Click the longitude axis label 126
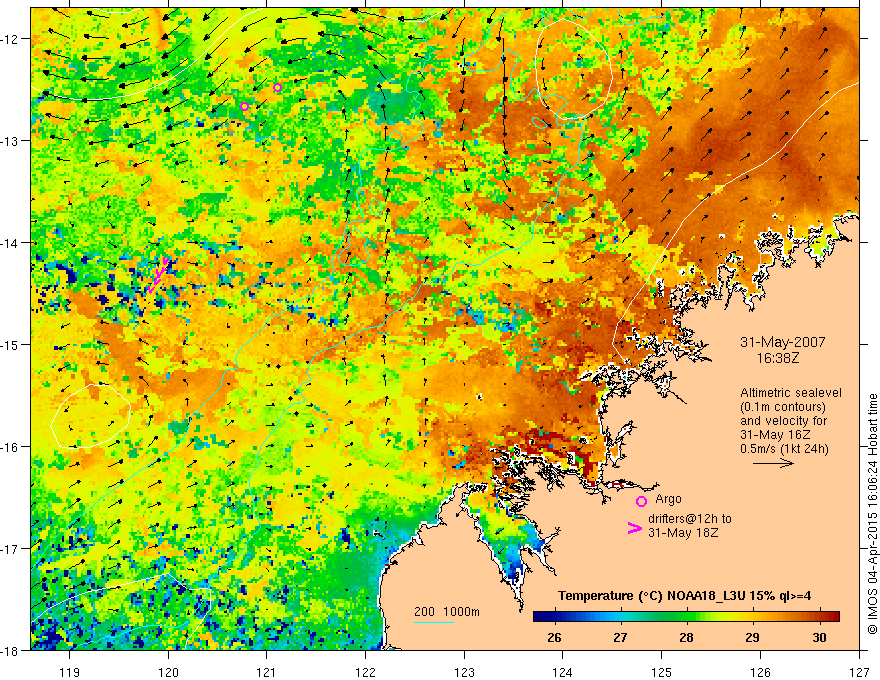Screen dimensions: 880x680 tap(760, 672)
